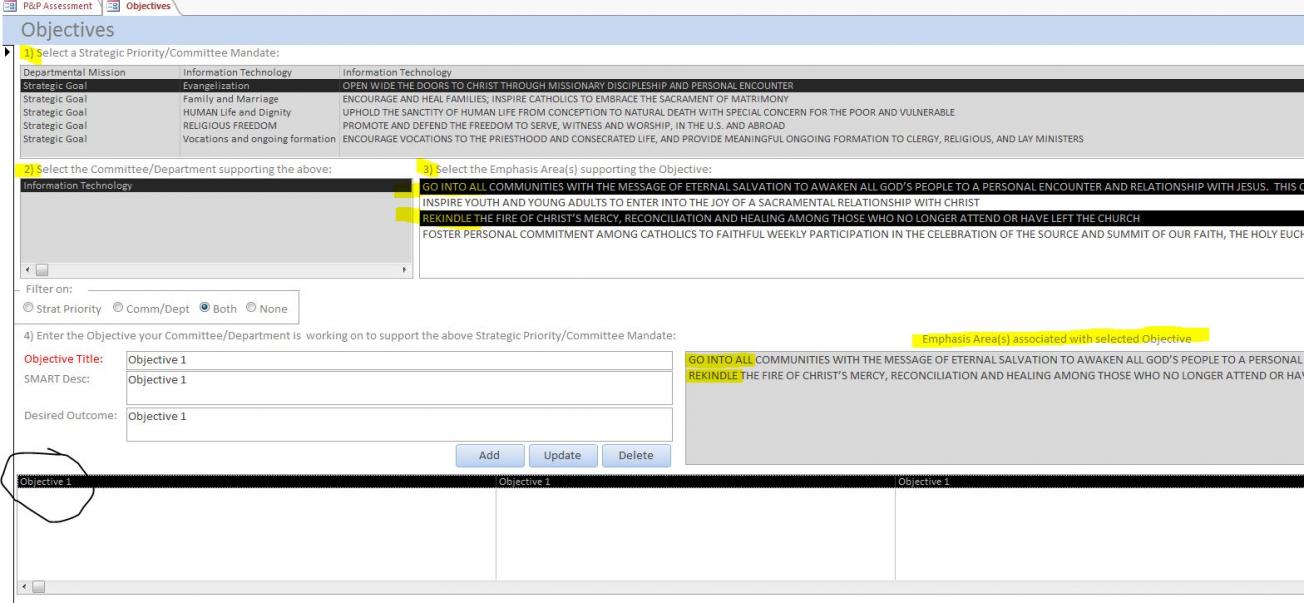This screenshot has height=603, width=1304.
Task: Click the OPEN WIDE THE DOORS description cell
Action: (567, 86)
